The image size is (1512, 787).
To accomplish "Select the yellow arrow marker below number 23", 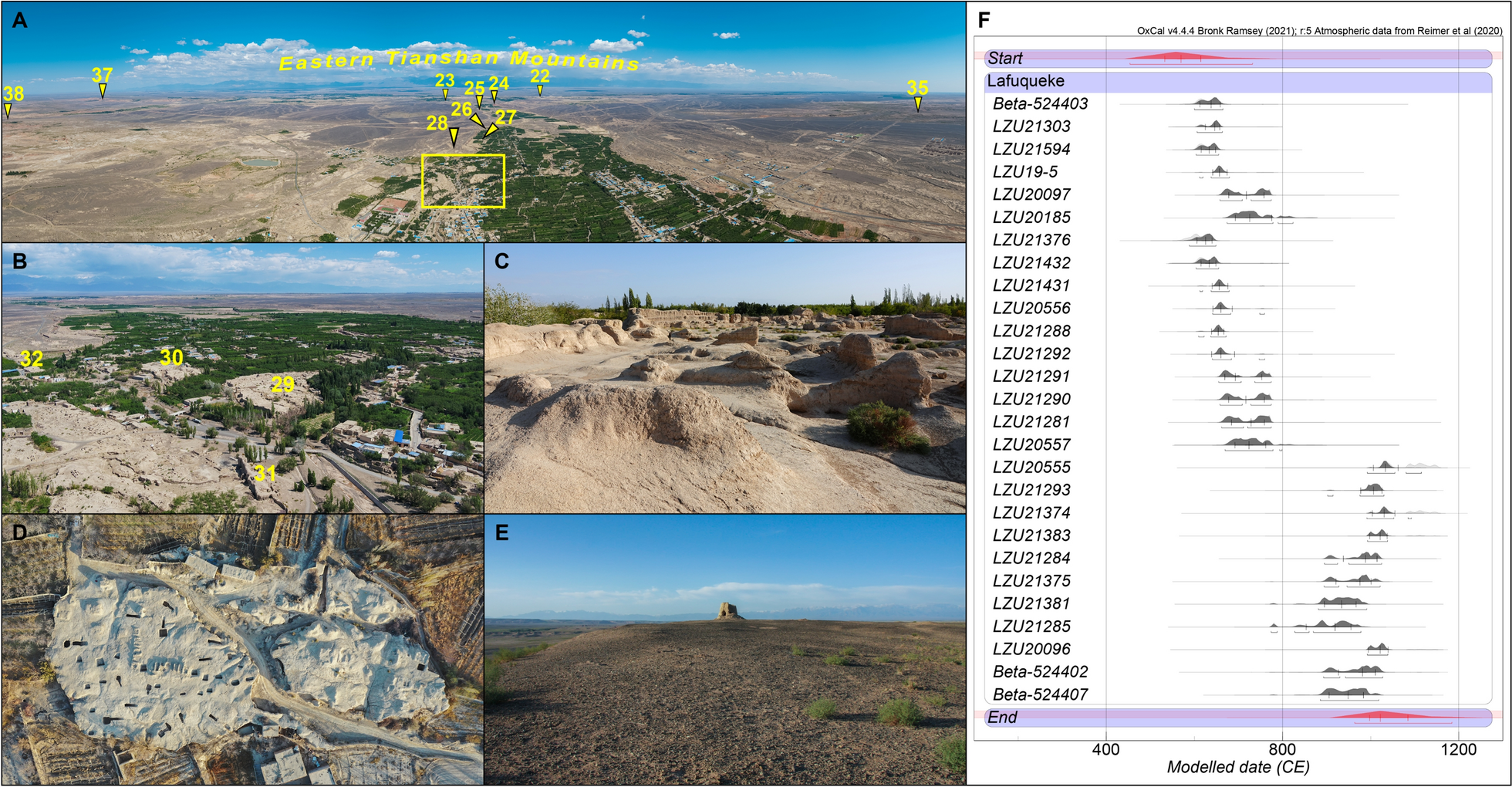I will [x=445, y=94].
